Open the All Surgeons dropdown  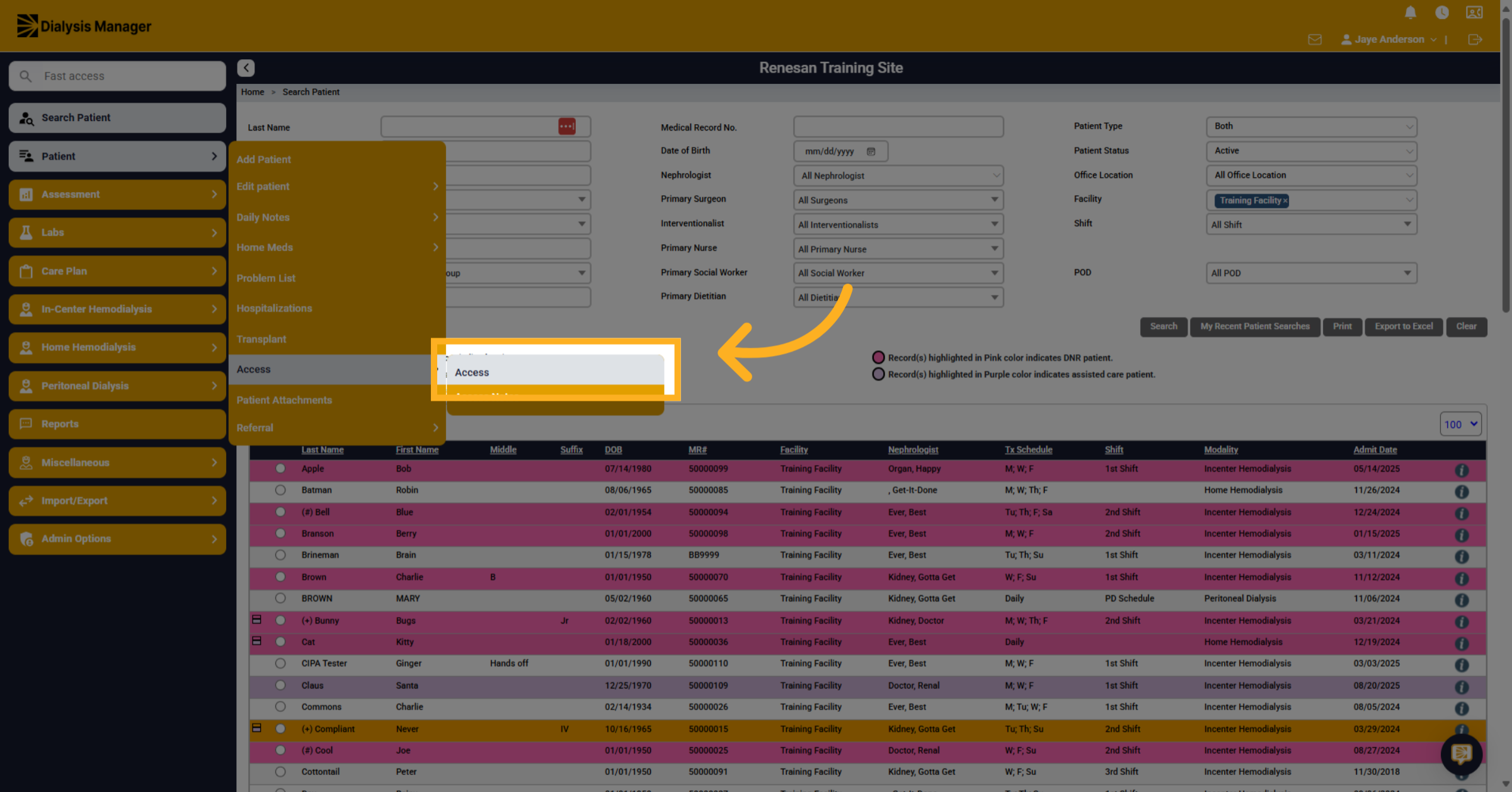[x=898, y=200]
